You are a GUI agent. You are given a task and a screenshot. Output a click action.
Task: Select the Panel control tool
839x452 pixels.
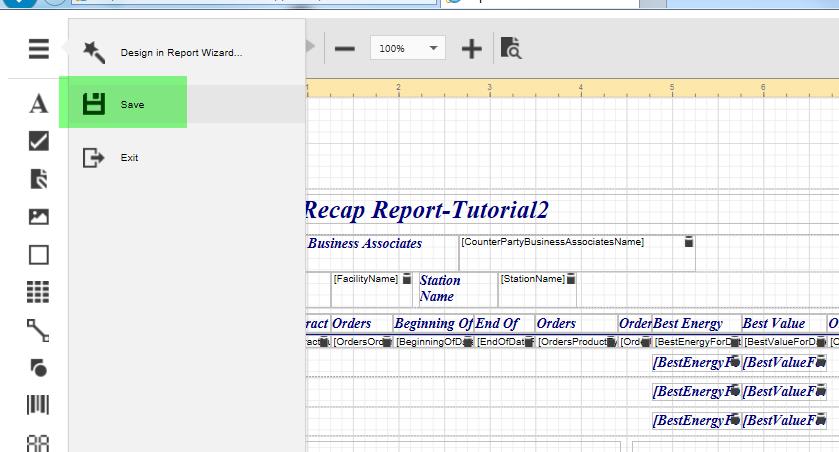click(38, 255)
